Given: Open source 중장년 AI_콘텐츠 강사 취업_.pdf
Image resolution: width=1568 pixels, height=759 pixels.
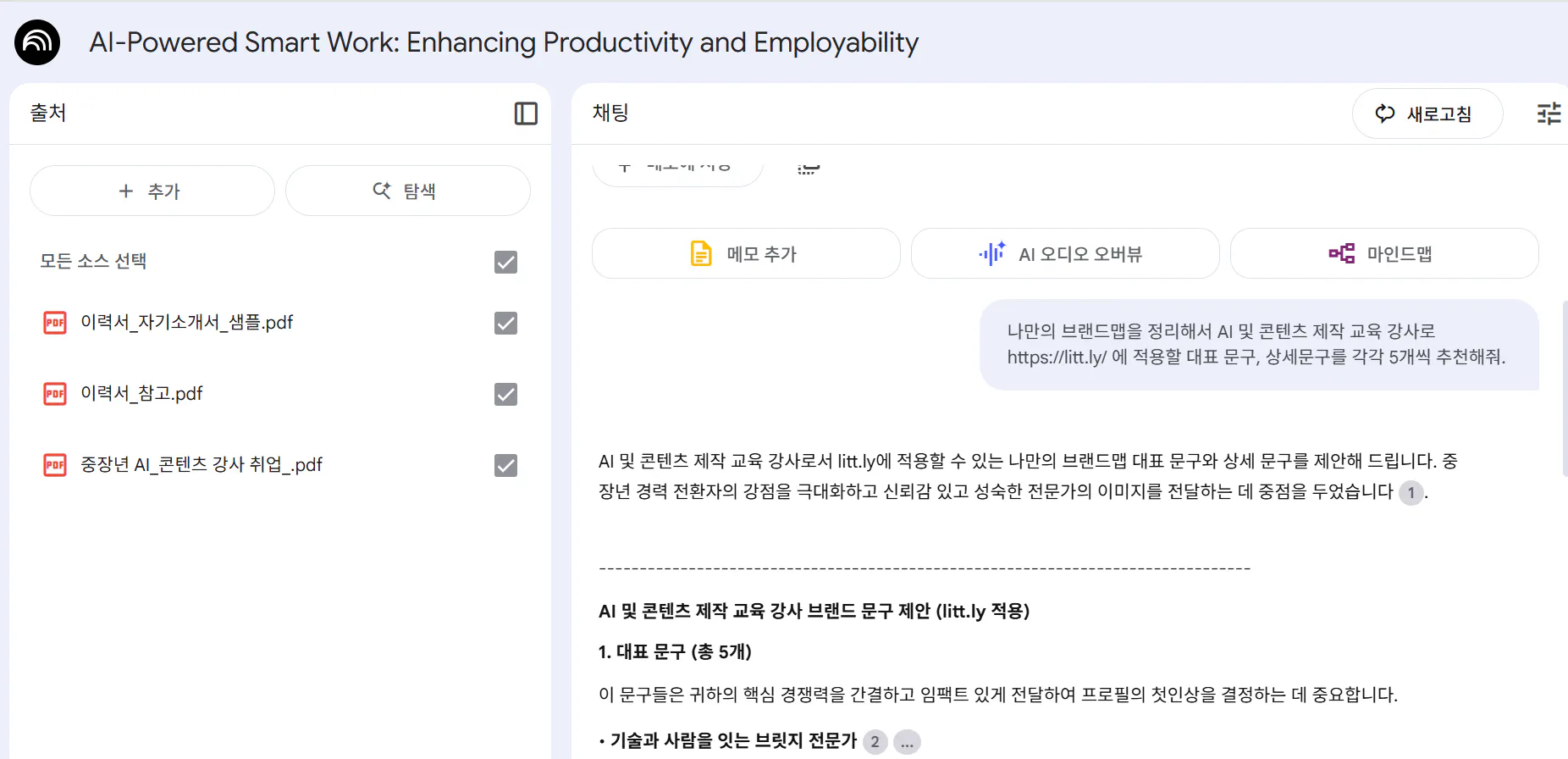Looking at the screenshot, I should coord(202,465).
